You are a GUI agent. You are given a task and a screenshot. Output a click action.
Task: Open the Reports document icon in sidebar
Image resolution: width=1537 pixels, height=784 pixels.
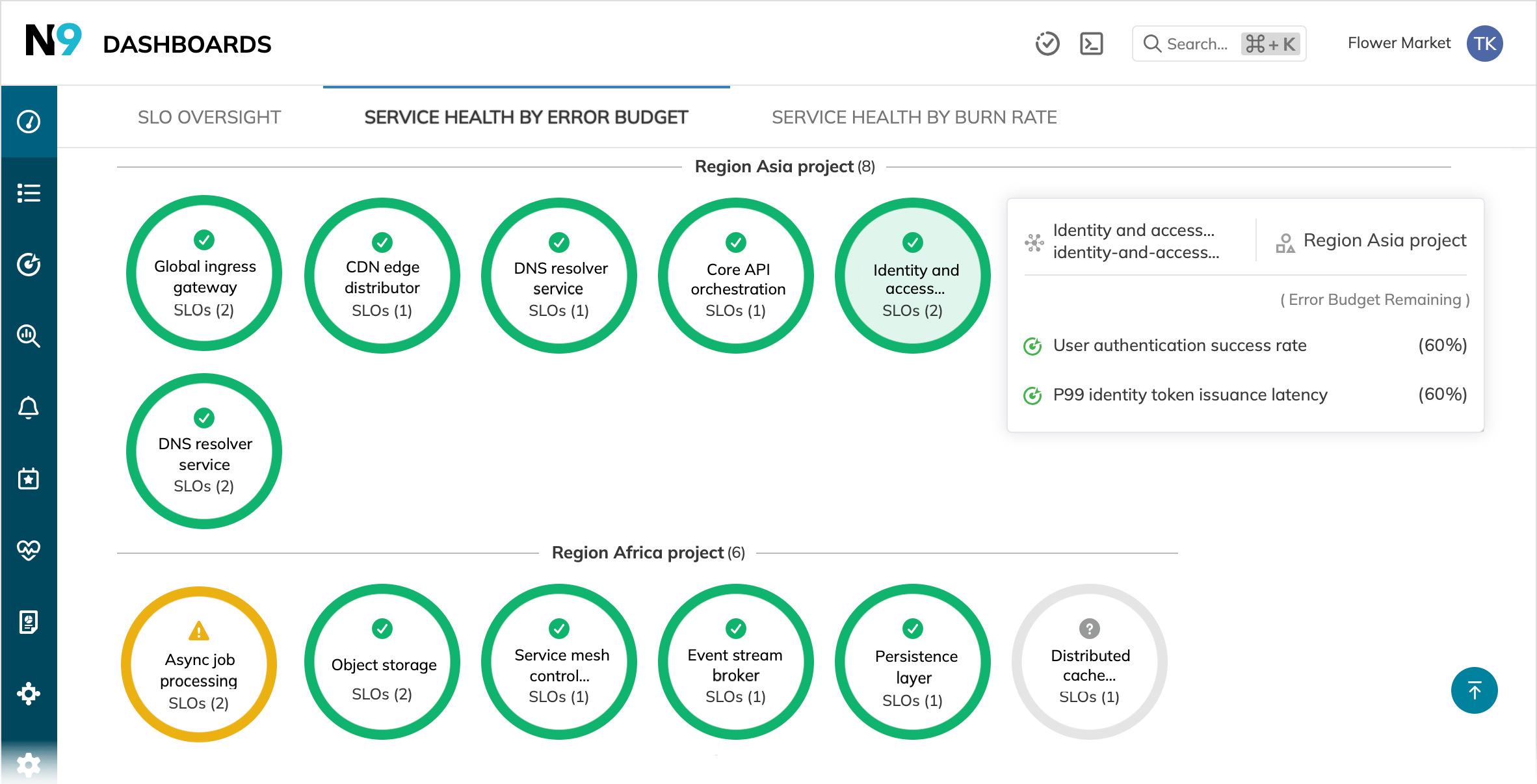[x=29, y=623]
